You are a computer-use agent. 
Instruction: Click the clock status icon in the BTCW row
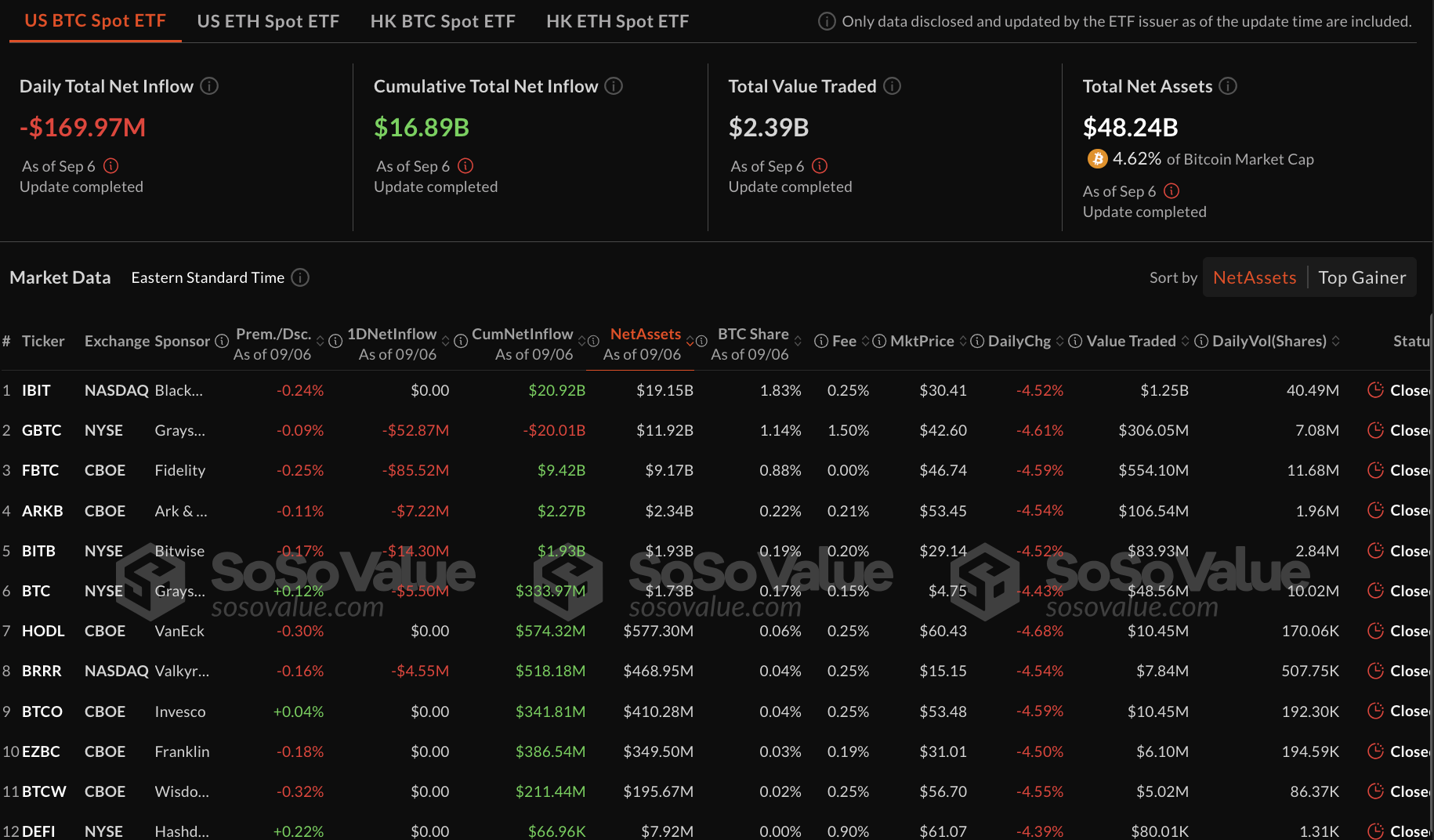[x=1375, y=791]
